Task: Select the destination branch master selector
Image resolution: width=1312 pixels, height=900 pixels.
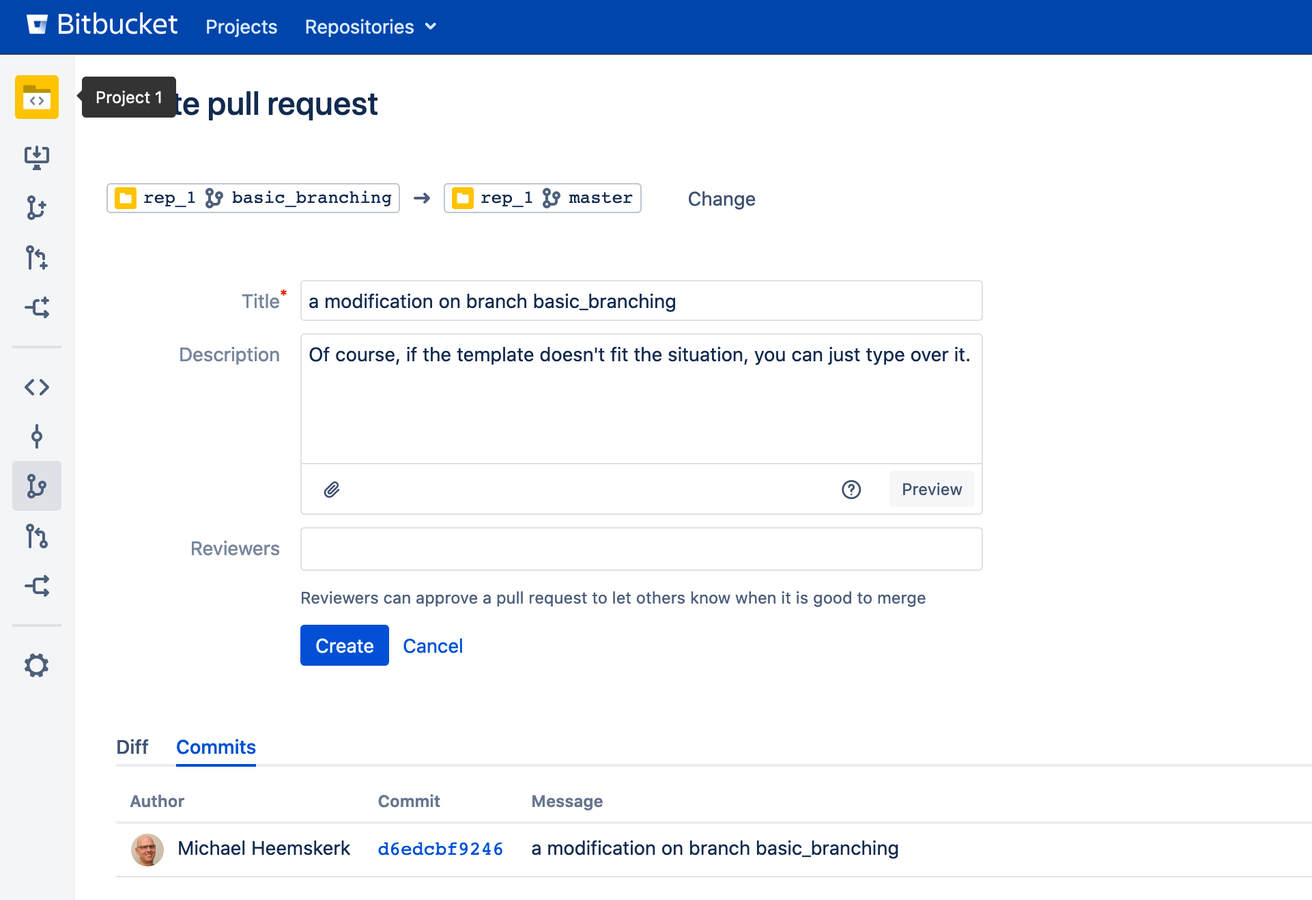Action: (x=543, y=198)
